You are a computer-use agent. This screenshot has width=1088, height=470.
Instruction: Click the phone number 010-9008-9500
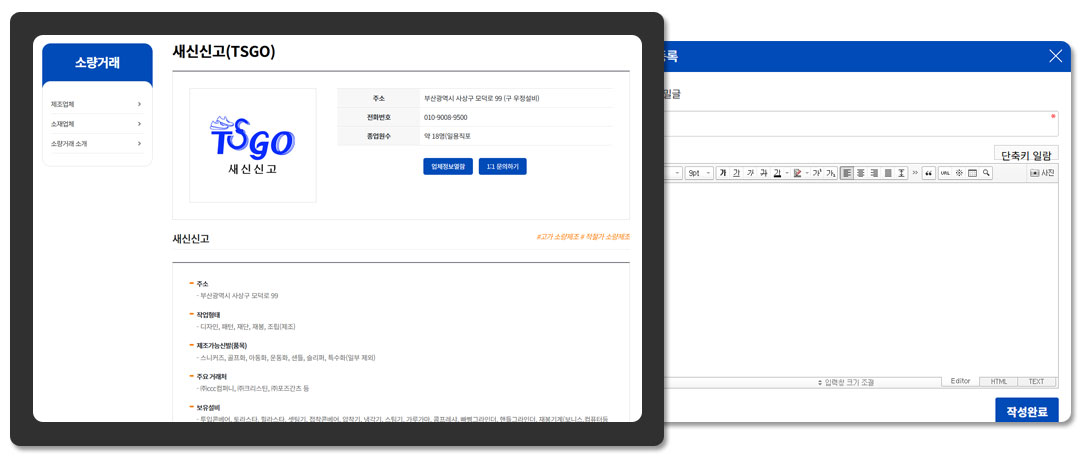445,117
